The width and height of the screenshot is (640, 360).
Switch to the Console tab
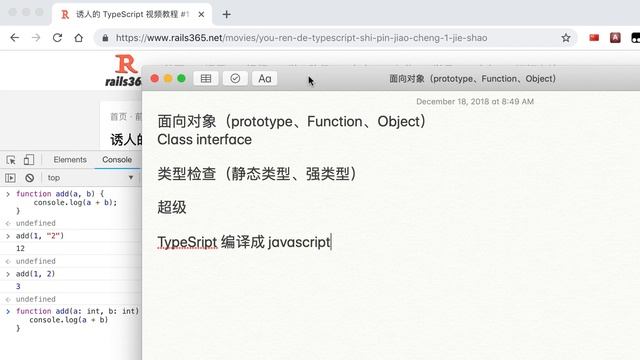pos(117,160)
